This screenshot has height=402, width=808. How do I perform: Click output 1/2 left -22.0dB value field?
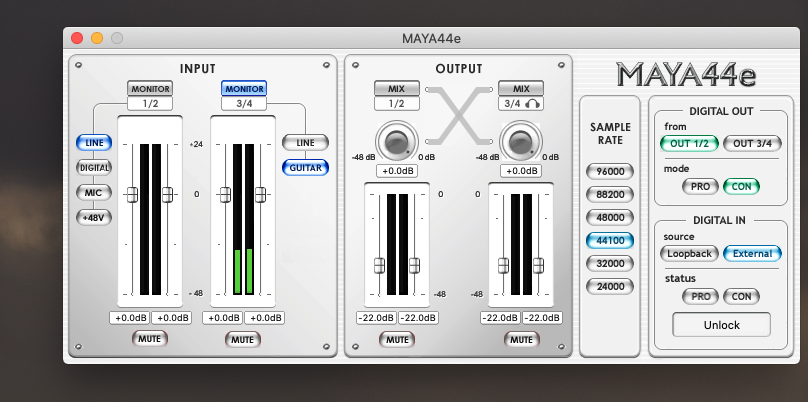click(376, 318)
